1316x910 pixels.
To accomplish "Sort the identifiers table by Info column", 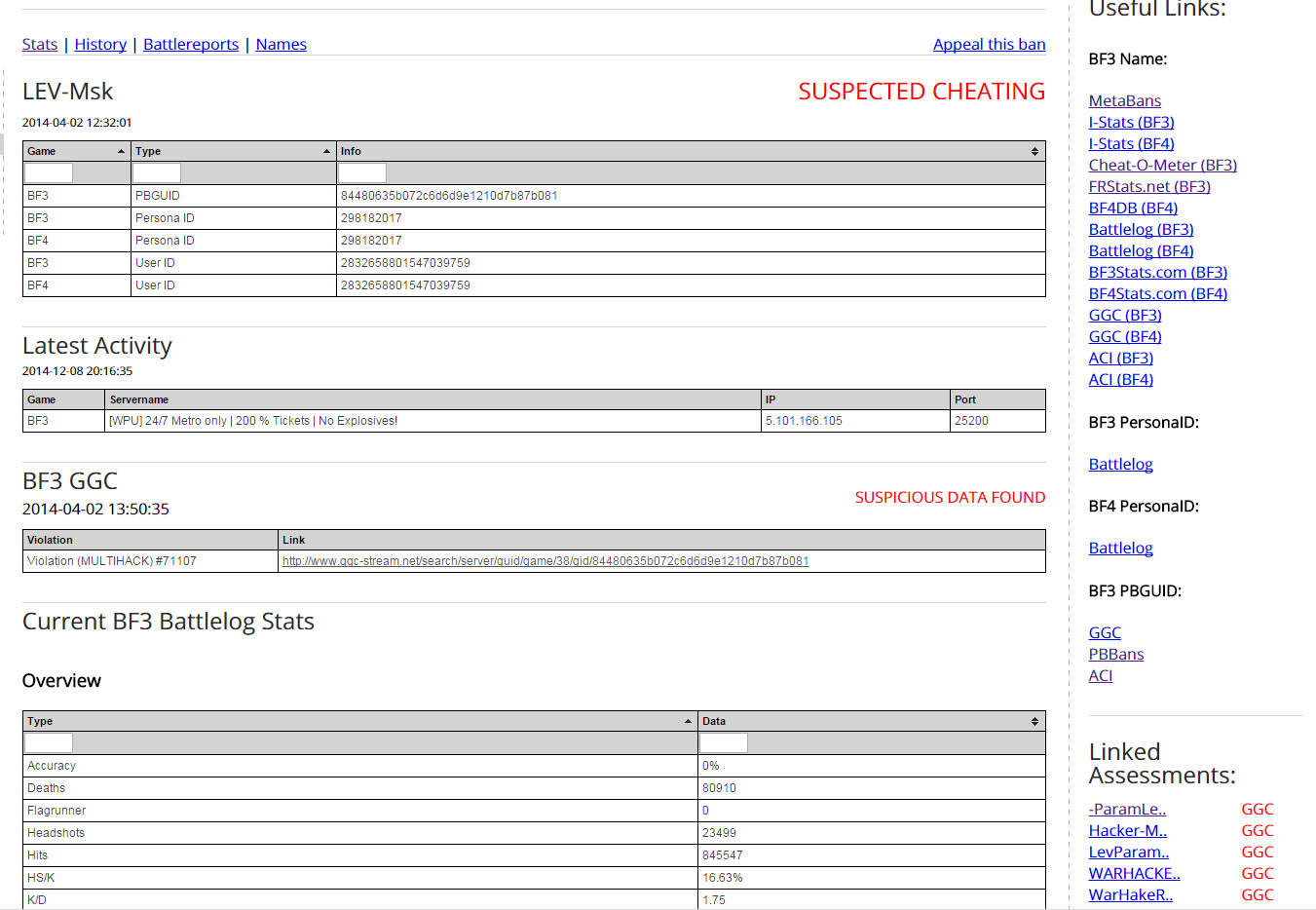I will coord(690,151).
